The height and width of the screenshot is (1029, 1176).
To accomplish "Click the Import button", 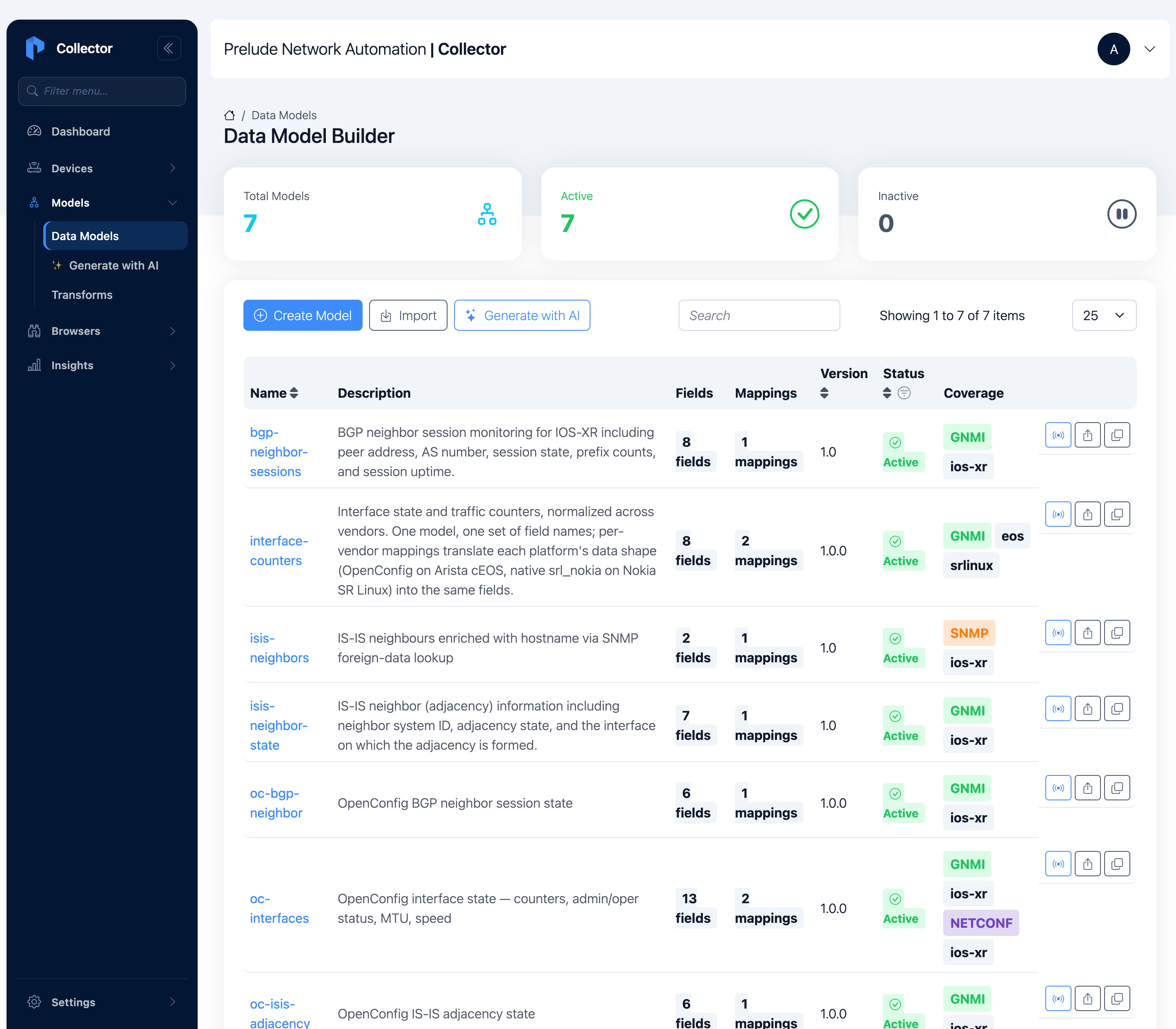I will (408, 316).
